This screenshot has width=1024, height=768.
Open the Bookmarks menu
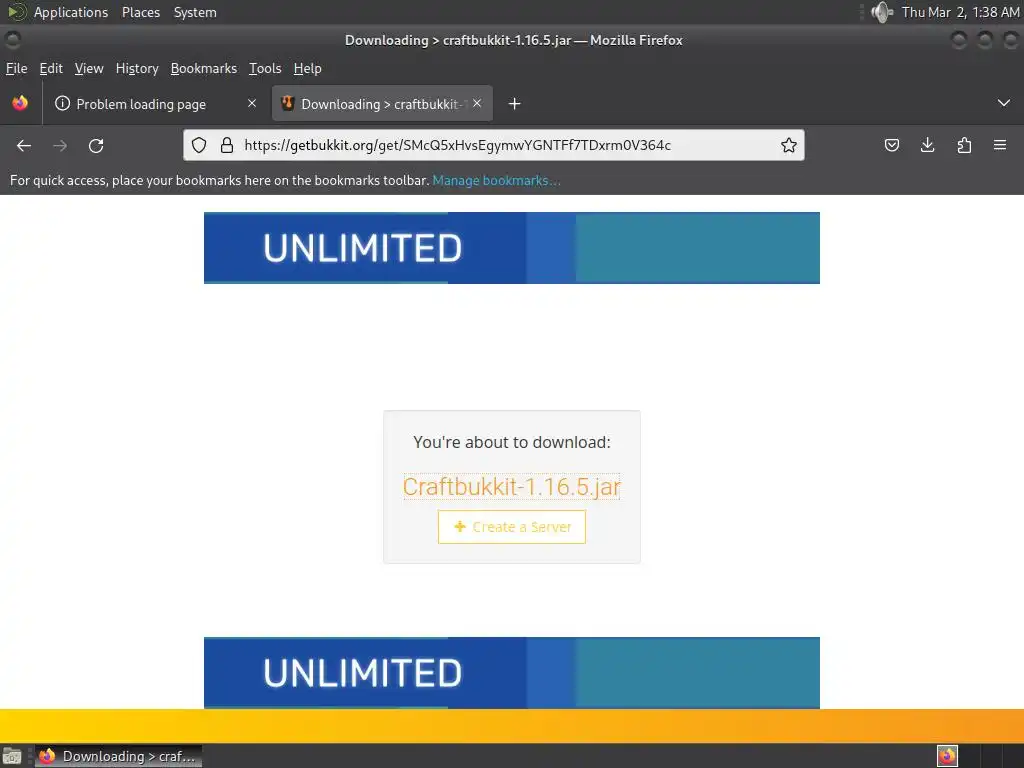[204, 69]
